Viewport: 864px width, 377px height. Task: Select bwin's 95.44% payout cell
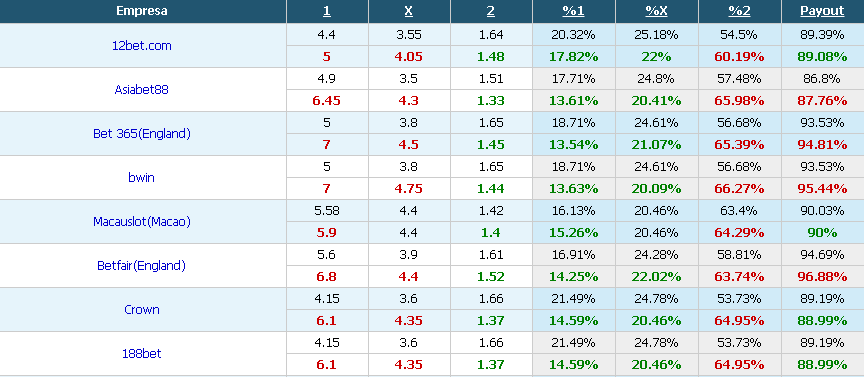822,188
